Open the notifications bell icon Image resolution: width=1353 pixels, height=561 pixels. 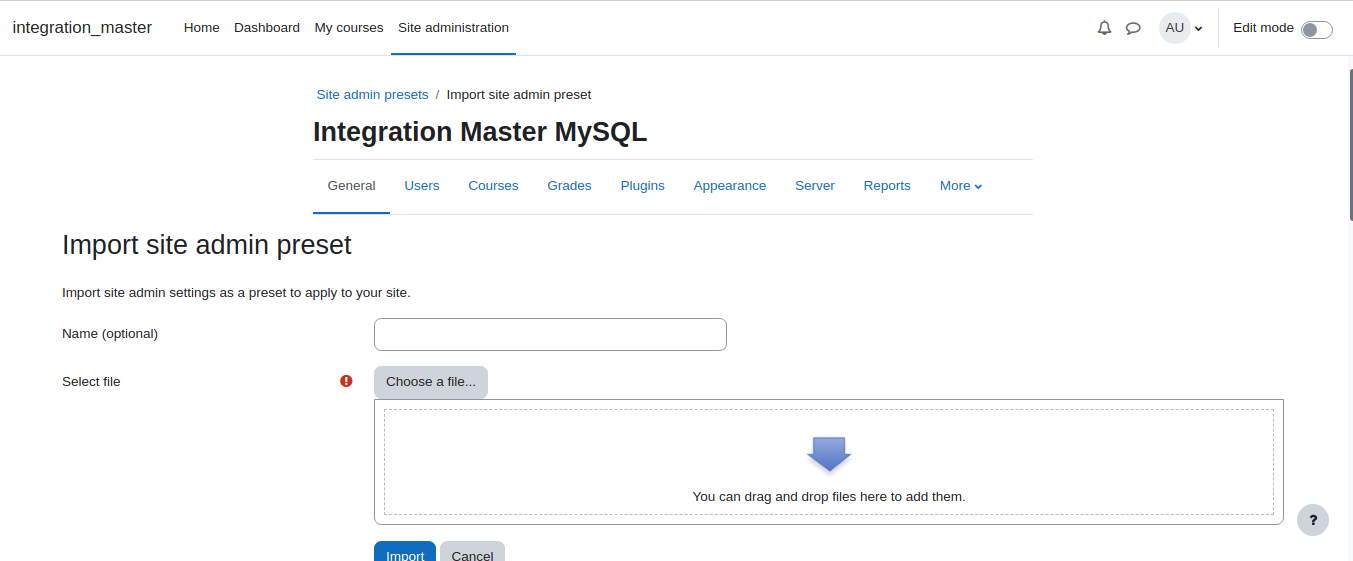(x=1104, y=28)
